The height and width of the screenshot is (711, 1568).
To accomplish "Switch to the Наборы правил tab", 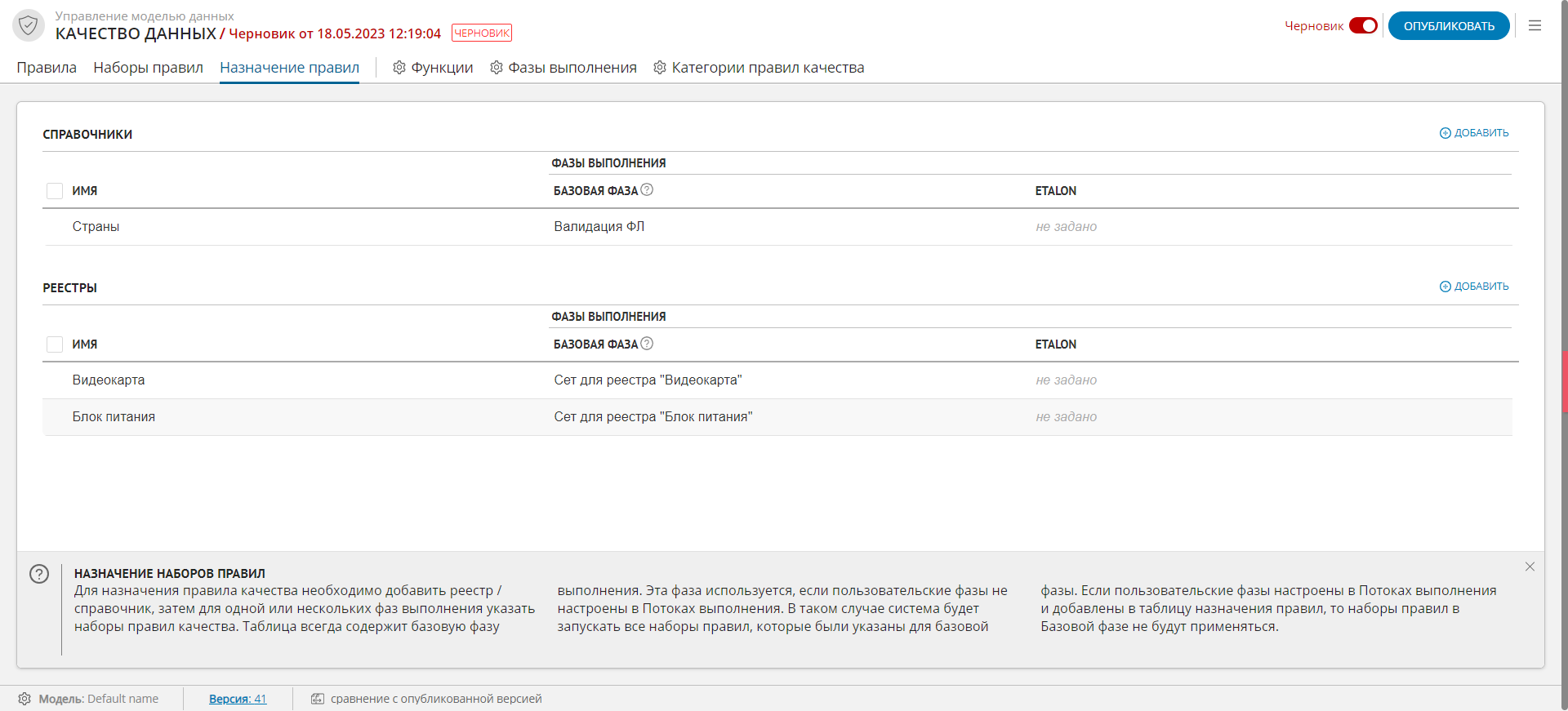I will [x=148, y=68].
